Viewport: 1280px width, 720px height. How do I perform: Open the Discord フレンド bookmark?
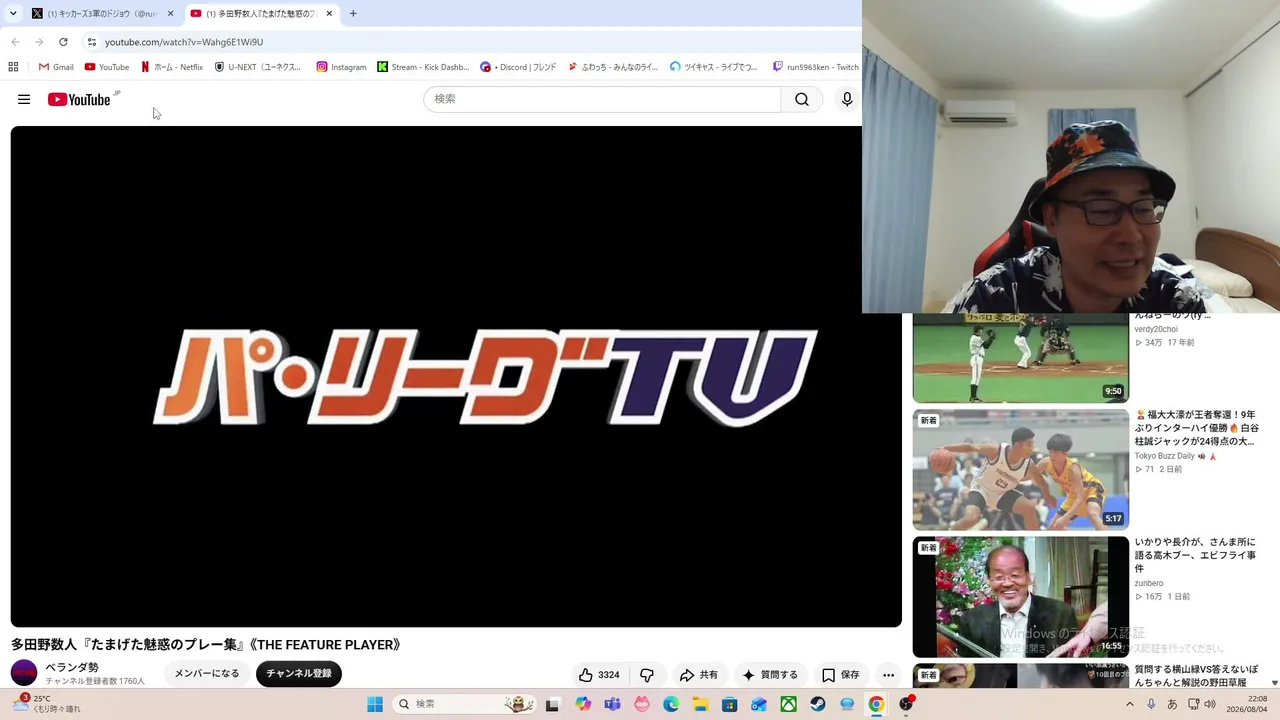(518, 67)
